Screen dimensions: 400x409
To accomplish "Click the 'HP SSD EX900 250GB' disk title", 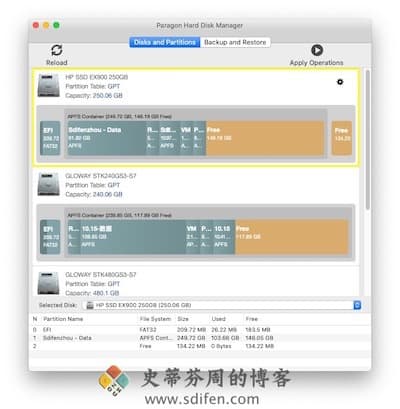I will pyautogui.click(x=97, y=77).
